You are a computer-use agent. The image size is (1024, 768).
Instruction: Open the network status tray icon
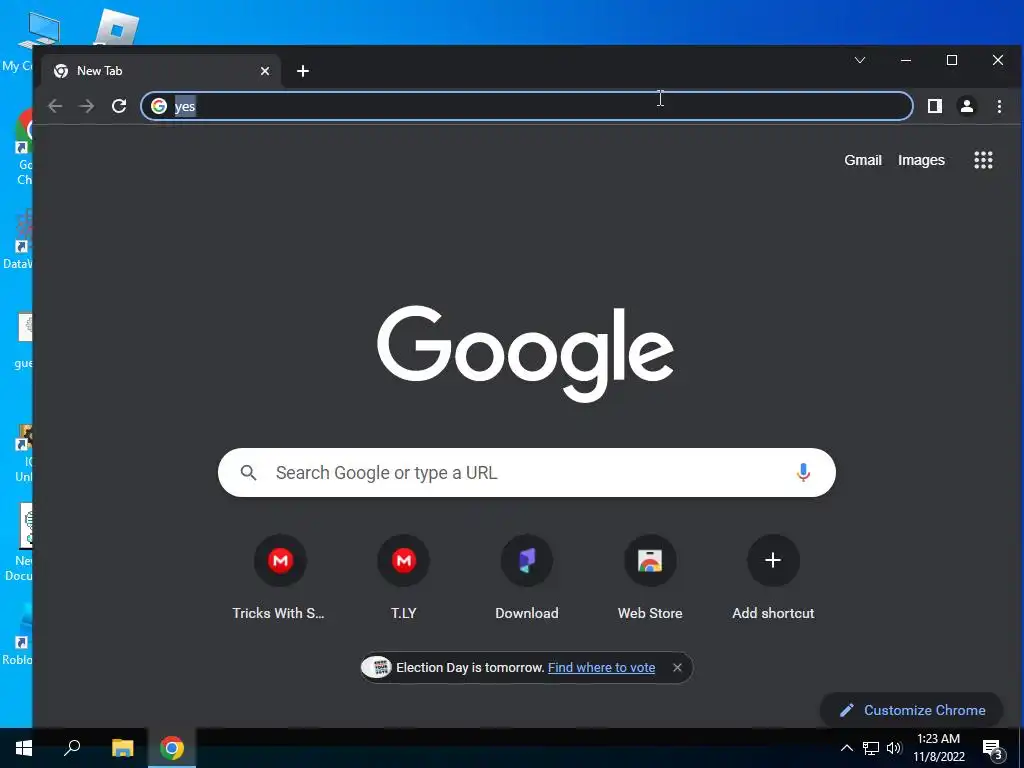click(x=871, y=748)
